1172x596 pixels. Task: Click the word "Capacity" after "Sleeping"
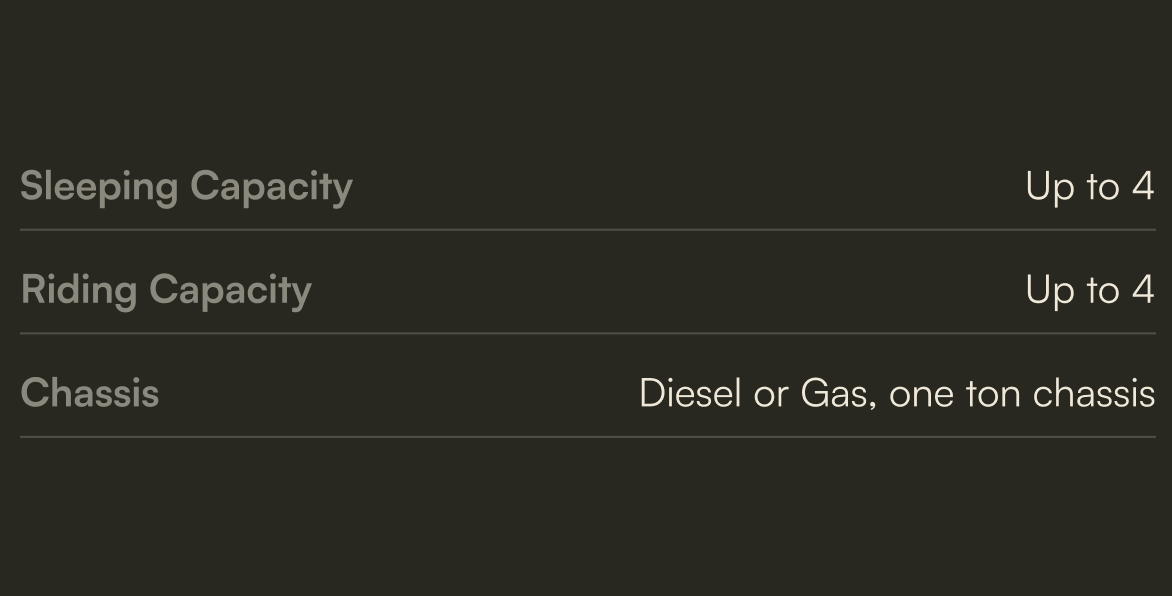(x=271, y=187)
